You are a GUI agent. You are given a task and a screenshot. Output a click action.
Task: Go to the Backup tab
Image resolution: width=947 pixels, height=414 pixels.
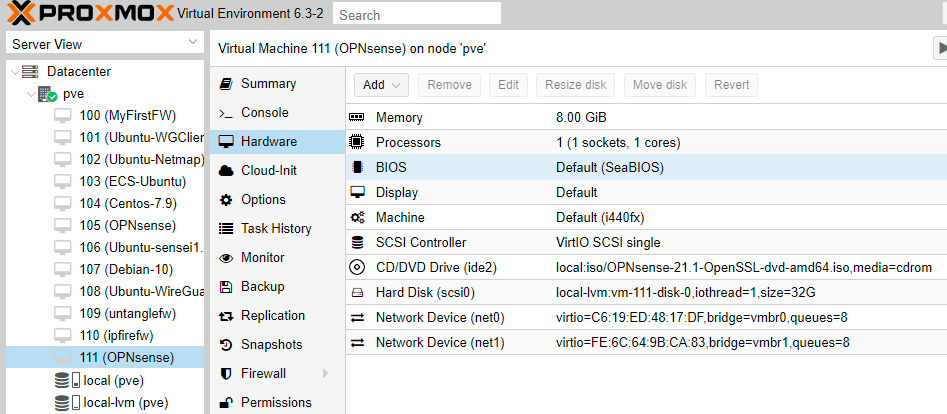tap(277, 287)
